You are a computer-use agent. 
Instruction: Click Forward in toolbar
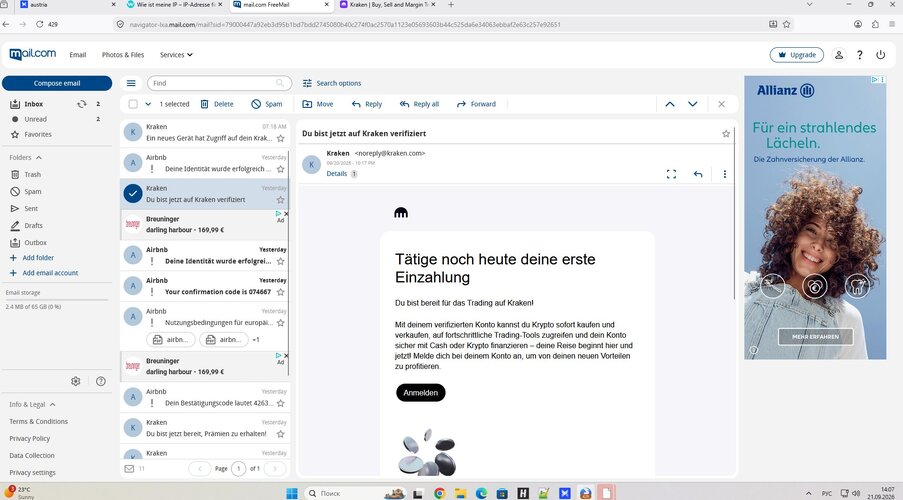pyautogui.click(x=476, y=104)
